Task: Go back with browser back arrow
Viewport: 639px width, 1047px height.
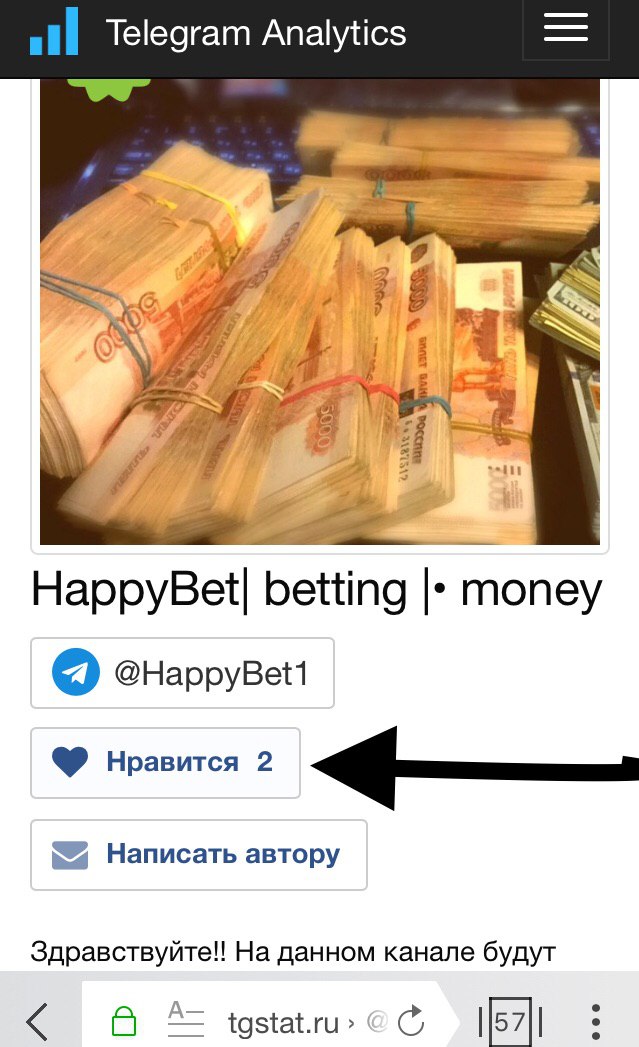Action: click(37, 1021)
